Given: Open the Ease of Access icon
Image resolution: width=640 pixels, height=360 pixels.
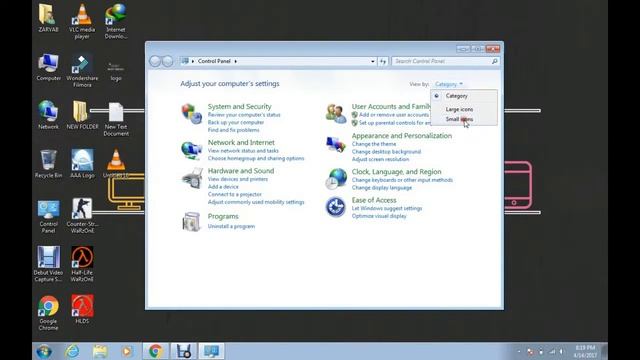Looking at the screenshot, I should coord(336,207).
